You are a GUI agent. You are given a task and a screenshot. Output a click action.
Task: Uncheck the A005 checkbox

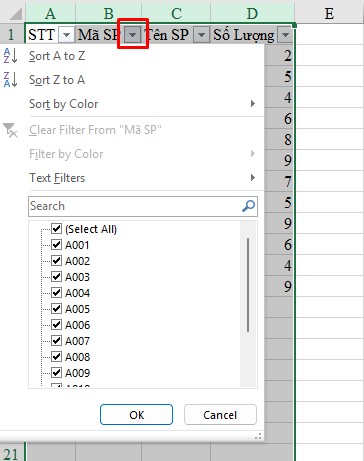pyautogui.click(x=56, y=309)
